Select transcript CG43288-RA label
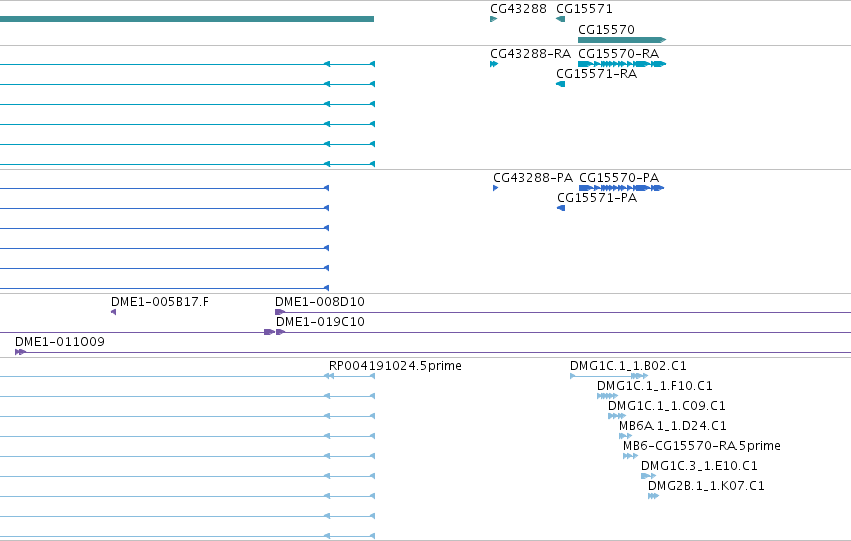Image resolution: width=851 pixels, height=541 pixels. [530, 54]
